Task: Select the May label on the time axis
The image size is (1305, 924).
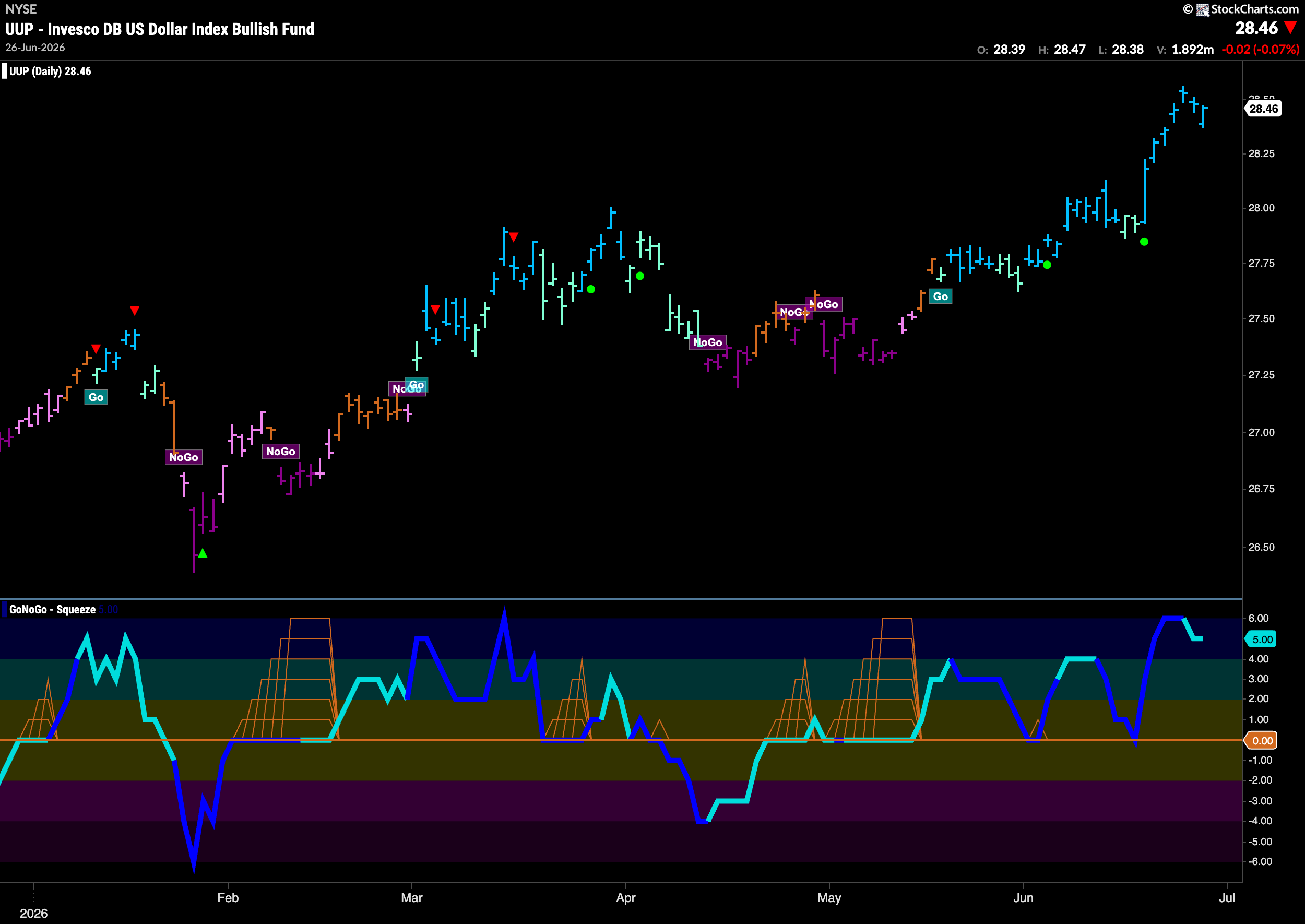Action: 829,898
